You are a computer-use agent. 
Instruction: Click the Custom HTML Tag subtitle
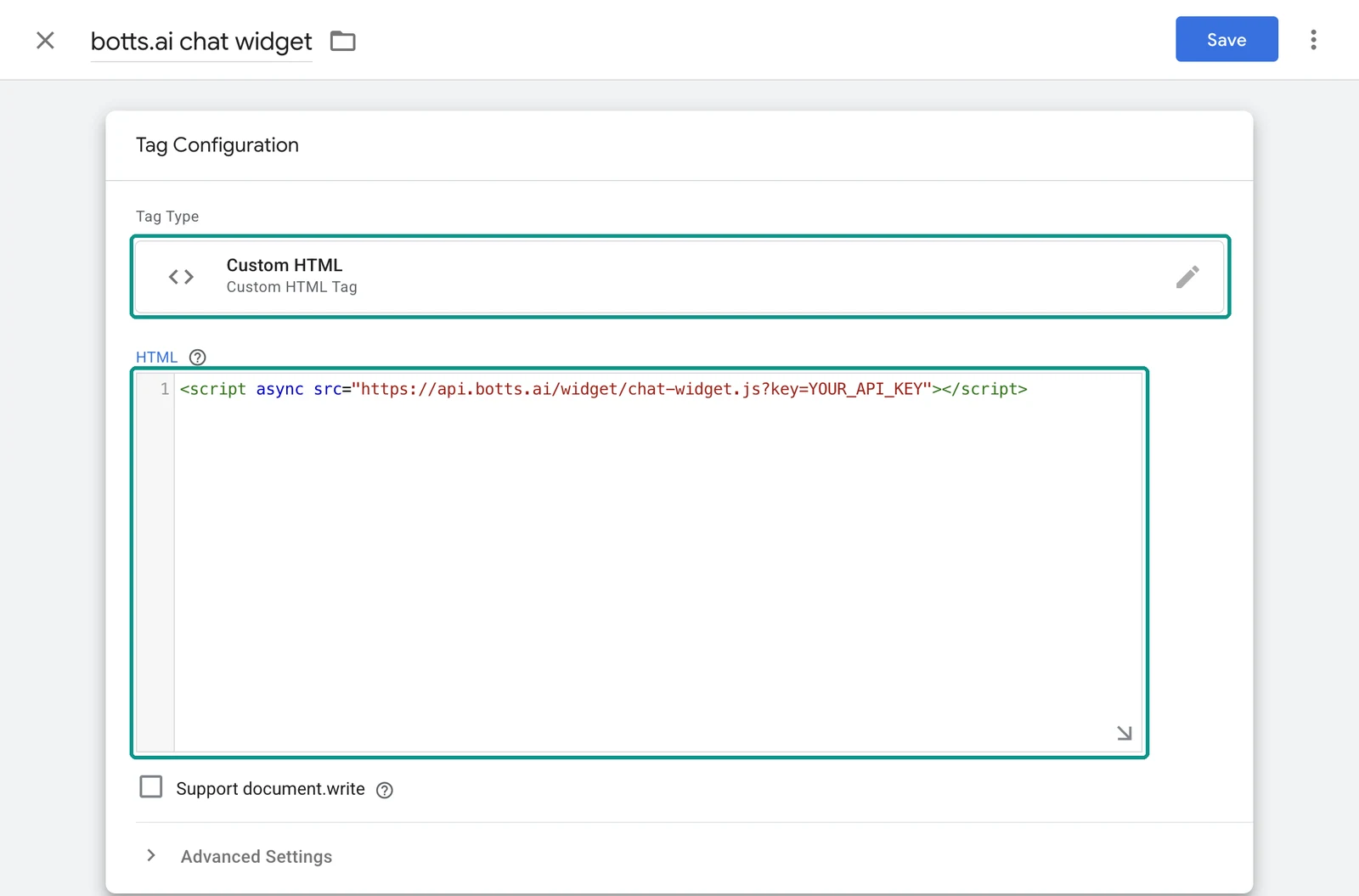coord(292,287)
